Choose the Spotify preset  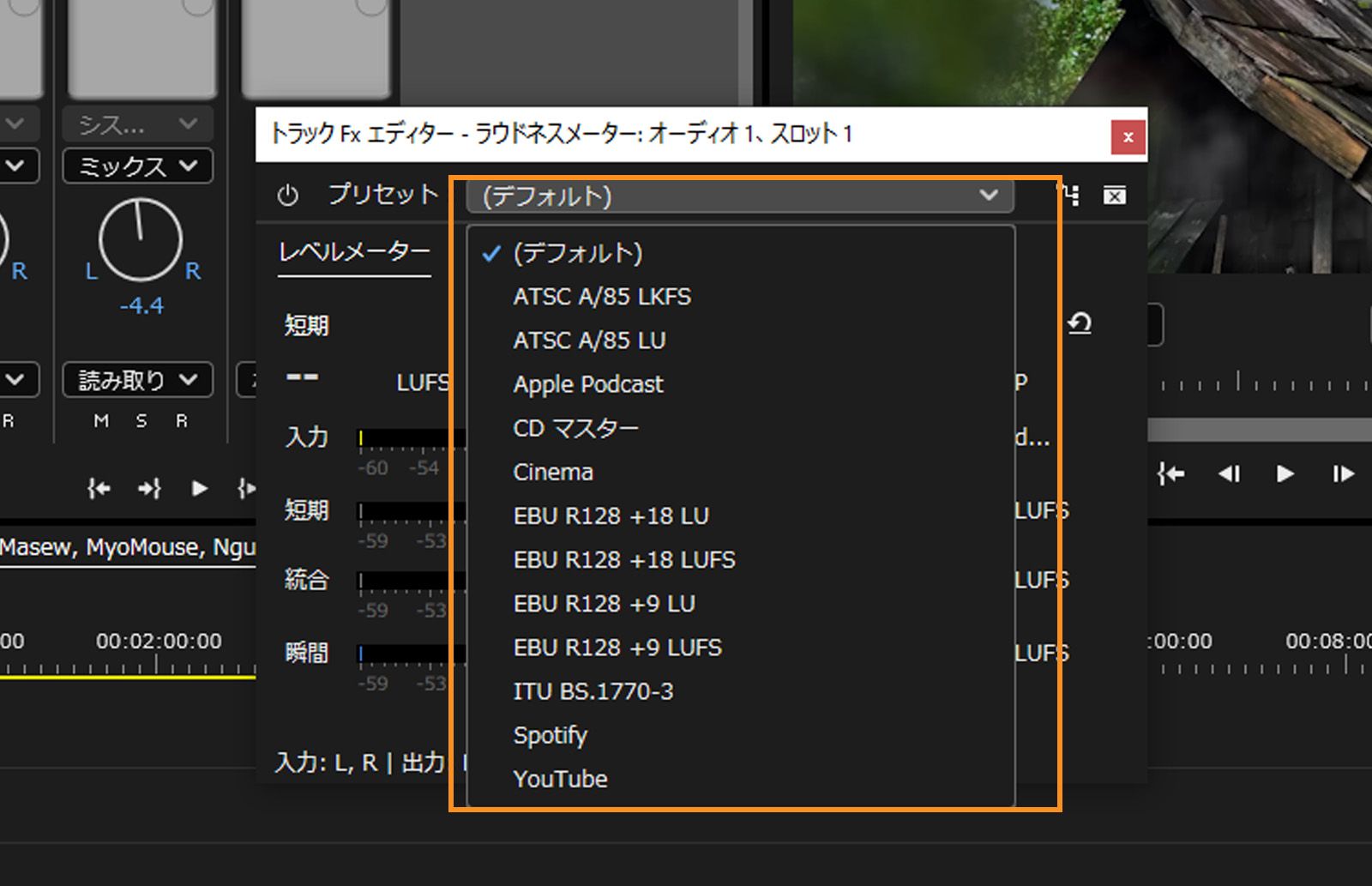pyautogui.click(x=741, y=735)
